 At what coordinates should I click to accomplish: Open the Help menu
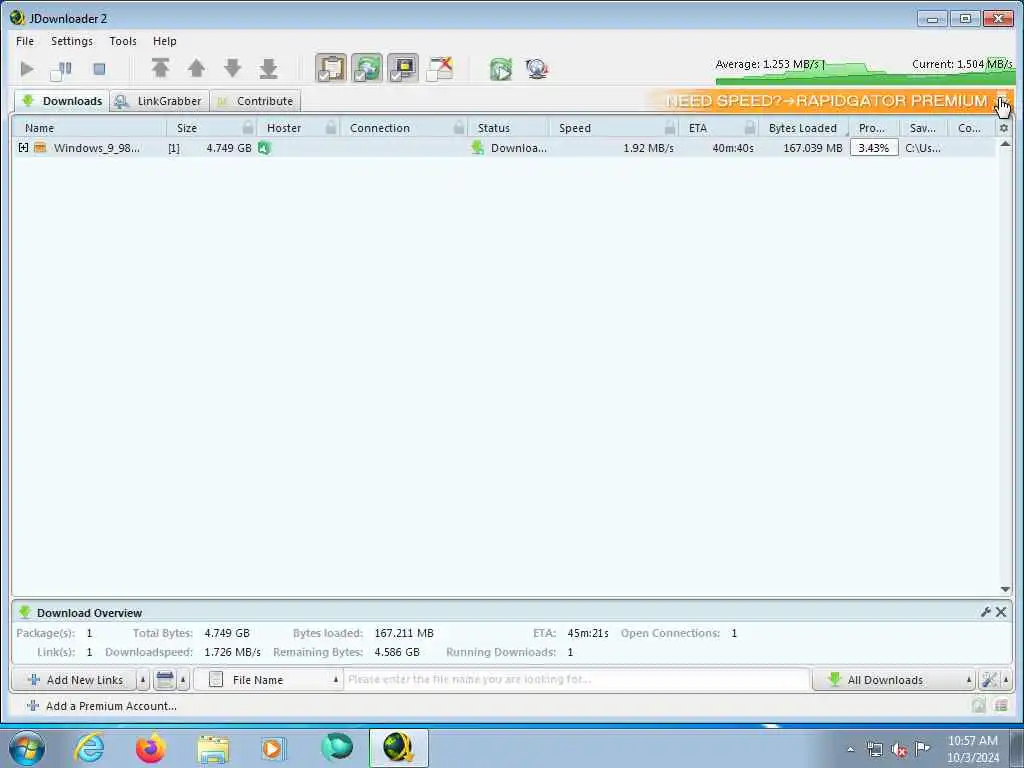(165, 40)
